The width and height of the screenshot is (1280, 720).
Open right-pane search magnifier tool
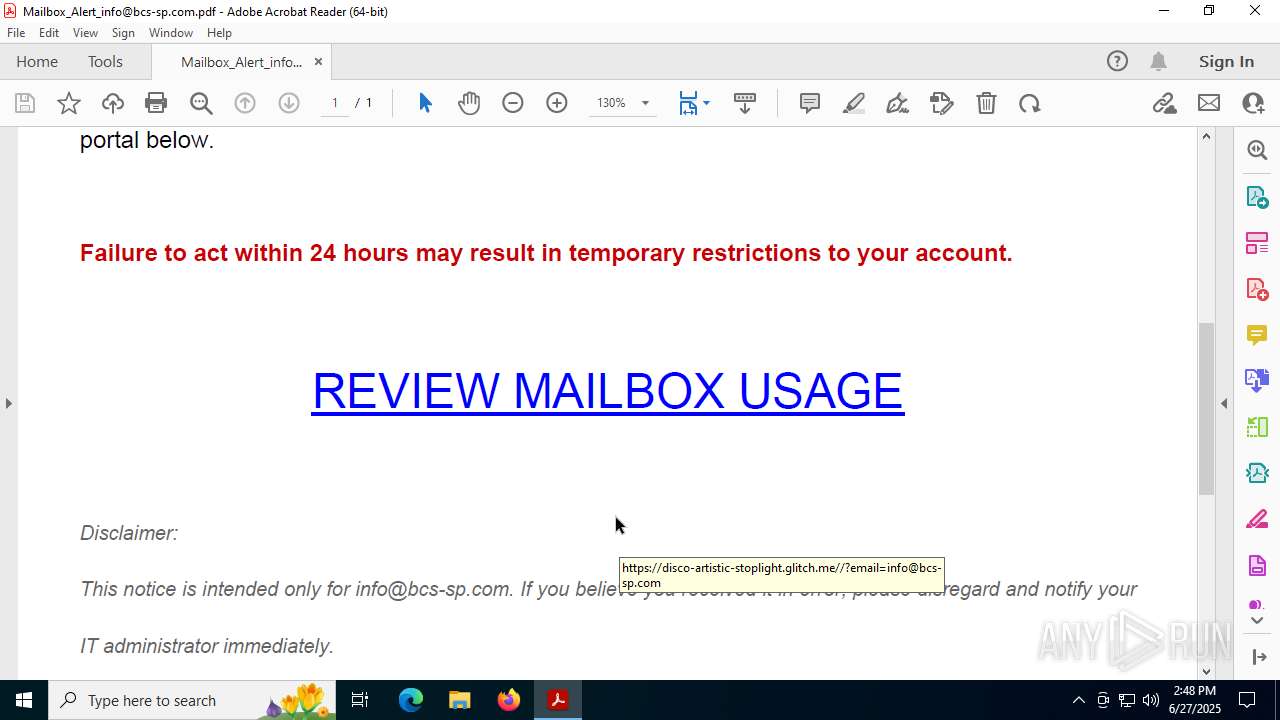(x=1257, y=150)
